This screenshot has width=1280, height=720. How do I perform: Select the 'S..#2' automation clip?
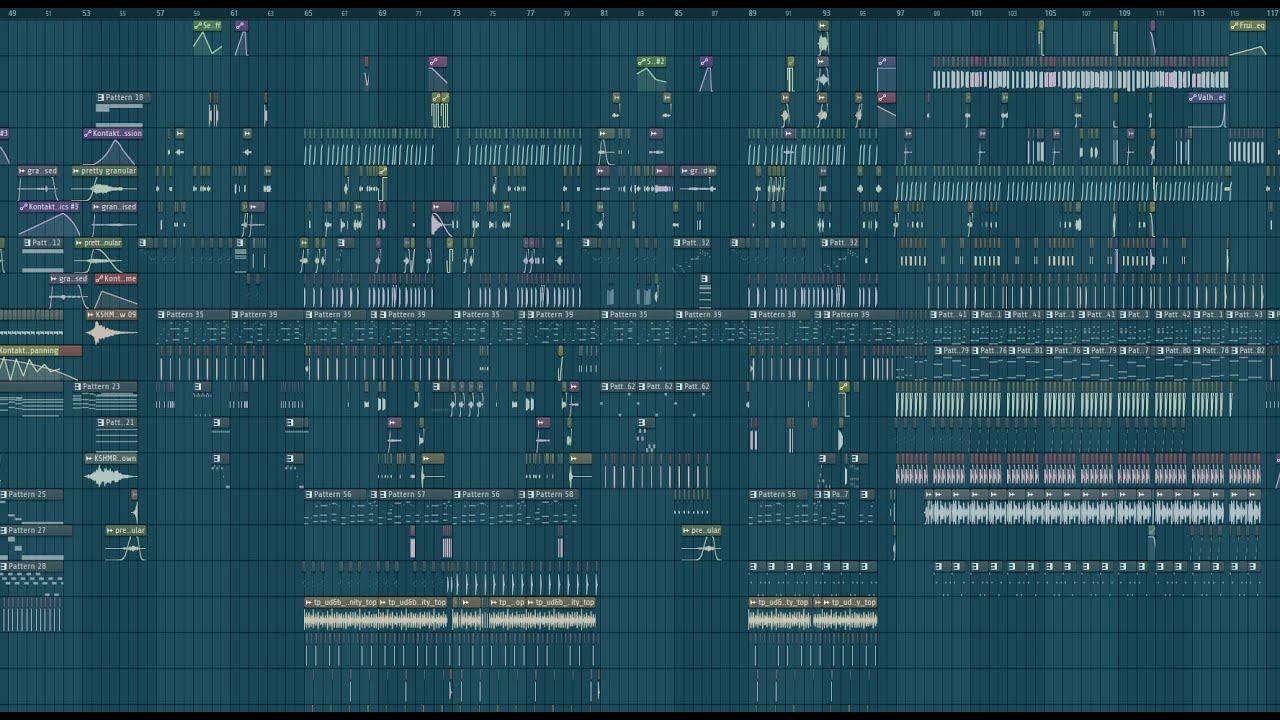(651, 61)
